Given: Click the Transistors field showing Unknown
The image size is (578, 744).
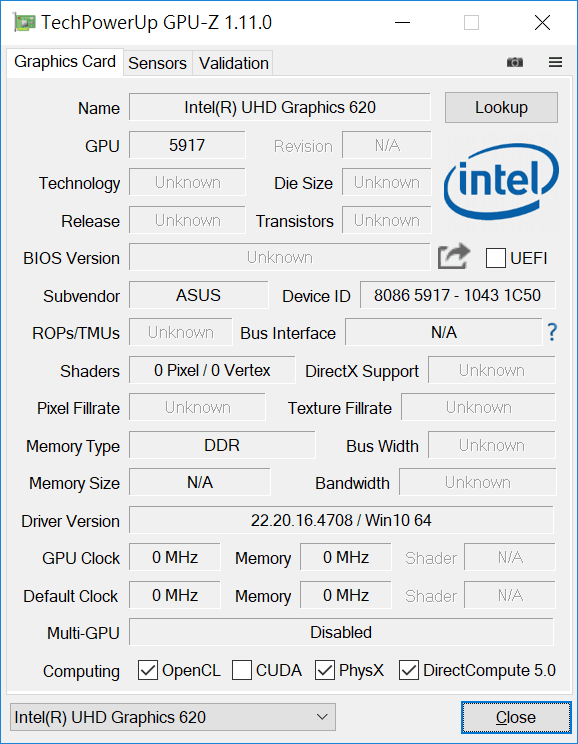Looking at the screenshot, I should pos(387,220).
